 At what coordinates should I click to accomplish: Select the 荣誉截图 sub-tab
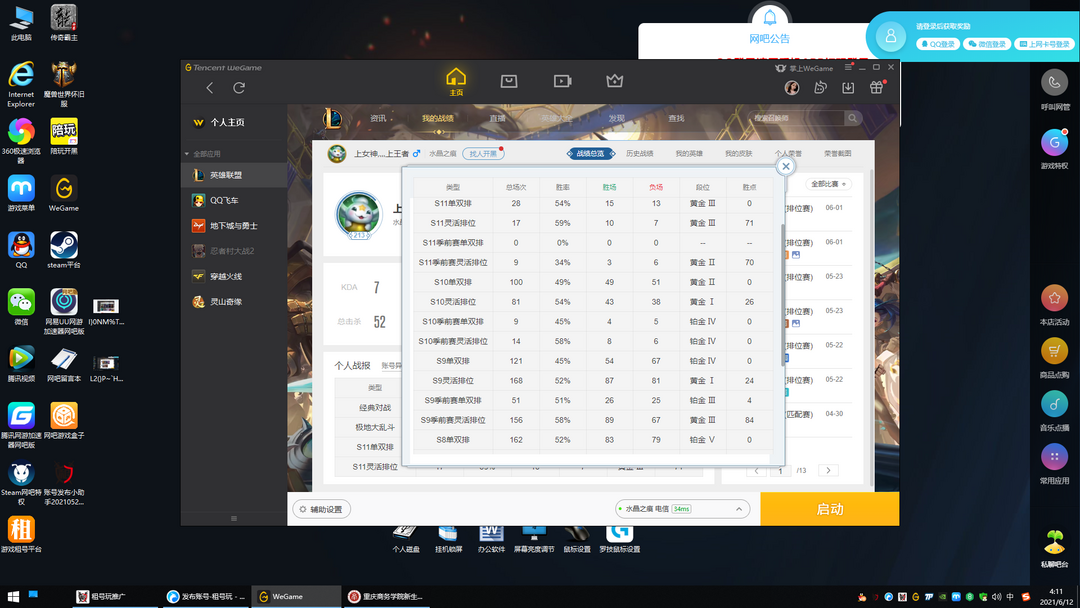[838, 154]
